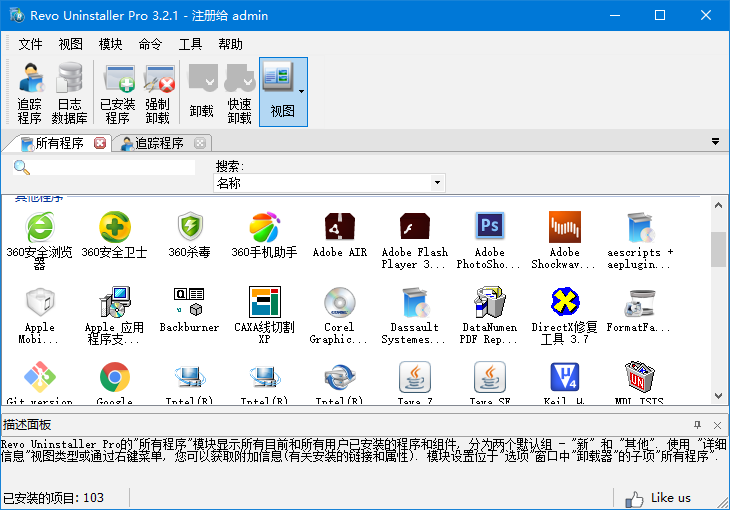Open the 追踪程序 toolbar module

click(30, 93)
